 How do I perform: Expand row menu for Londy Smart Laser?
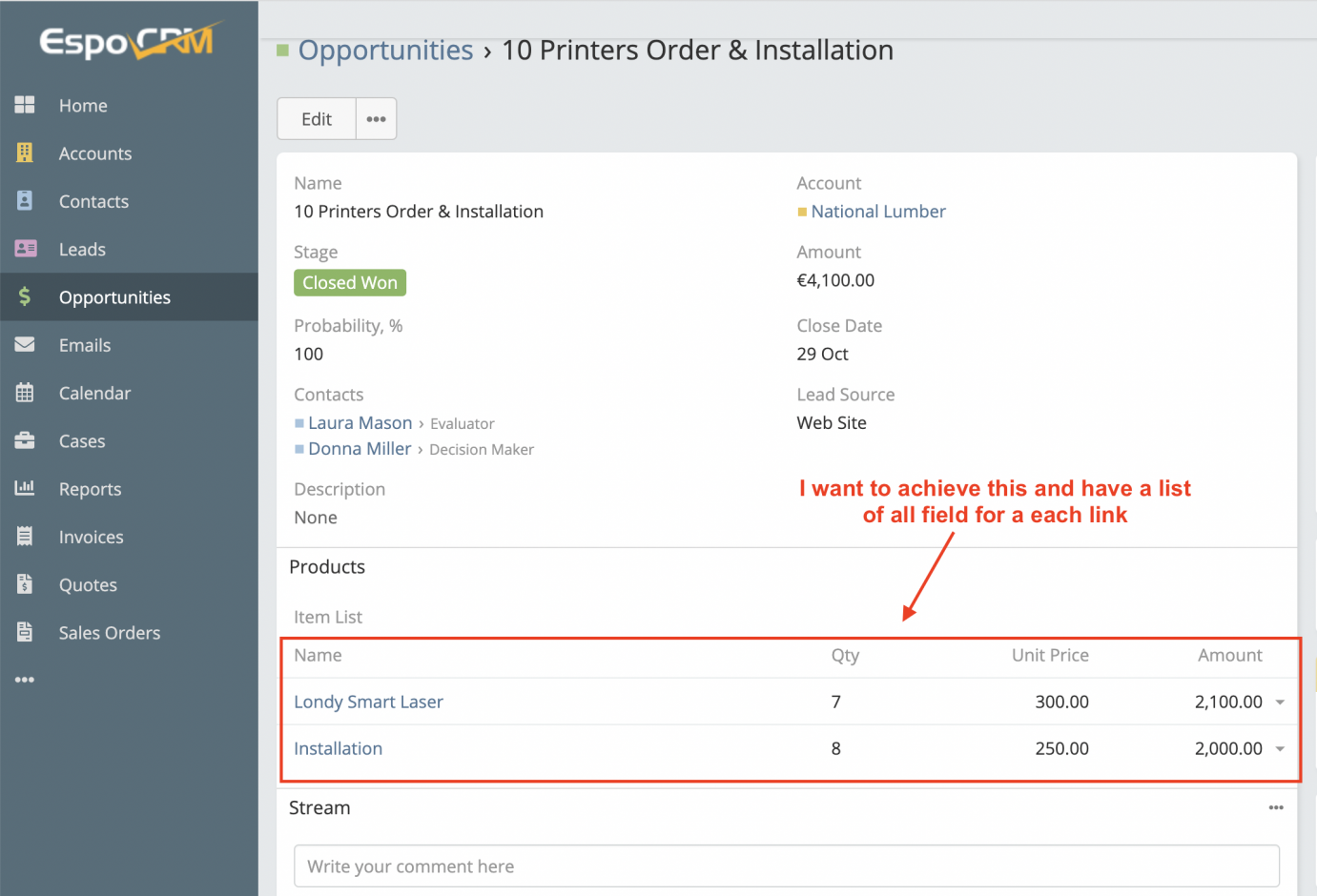pyautogui.click(x=1280, y=703)
